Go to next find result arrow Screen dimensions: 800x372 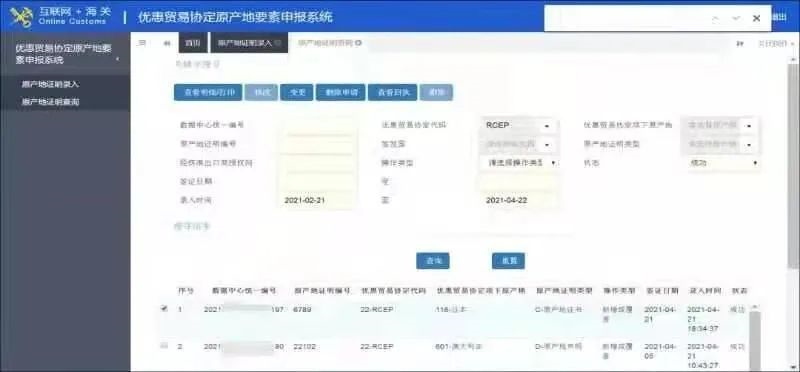(x=736, y=18)
